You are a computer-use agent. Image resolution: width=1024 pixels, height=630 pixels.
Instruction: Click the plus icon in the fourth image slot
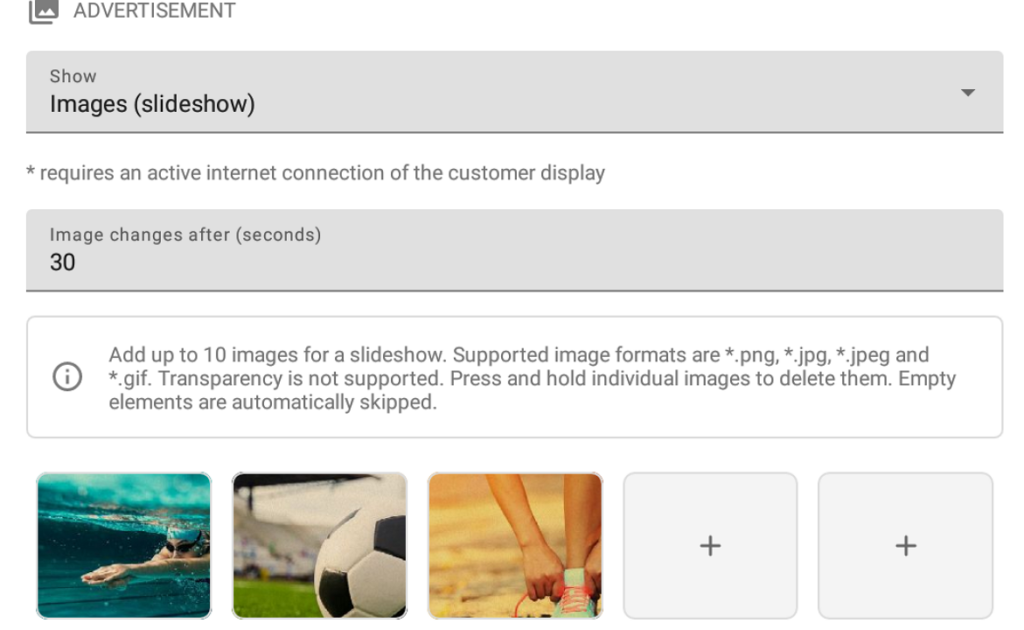(709, 546)
